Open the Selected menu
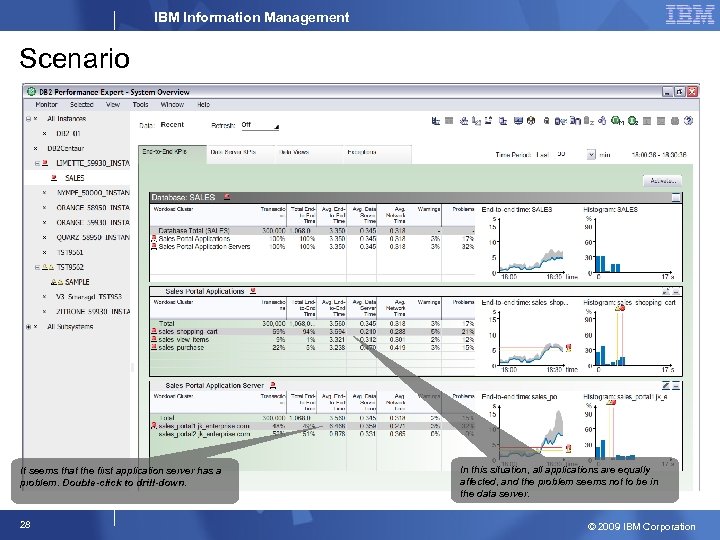Screen dimensions: 720x540 [x=82, y=105]
